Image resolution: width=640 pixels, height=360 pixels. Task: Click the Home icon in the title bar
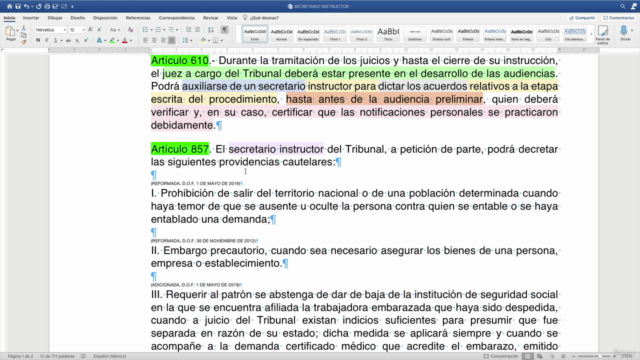pos(9,7)
